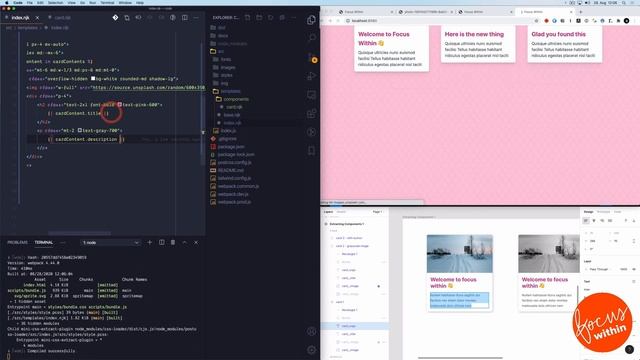Click align left icon in Figma Design panel
The height and width of the screenshot is (360, 640).
coord(586,220)
